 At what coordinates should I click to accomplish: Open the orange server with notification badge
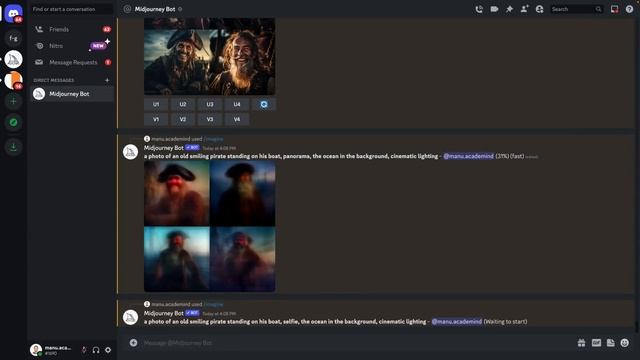(x=13, y=80)
